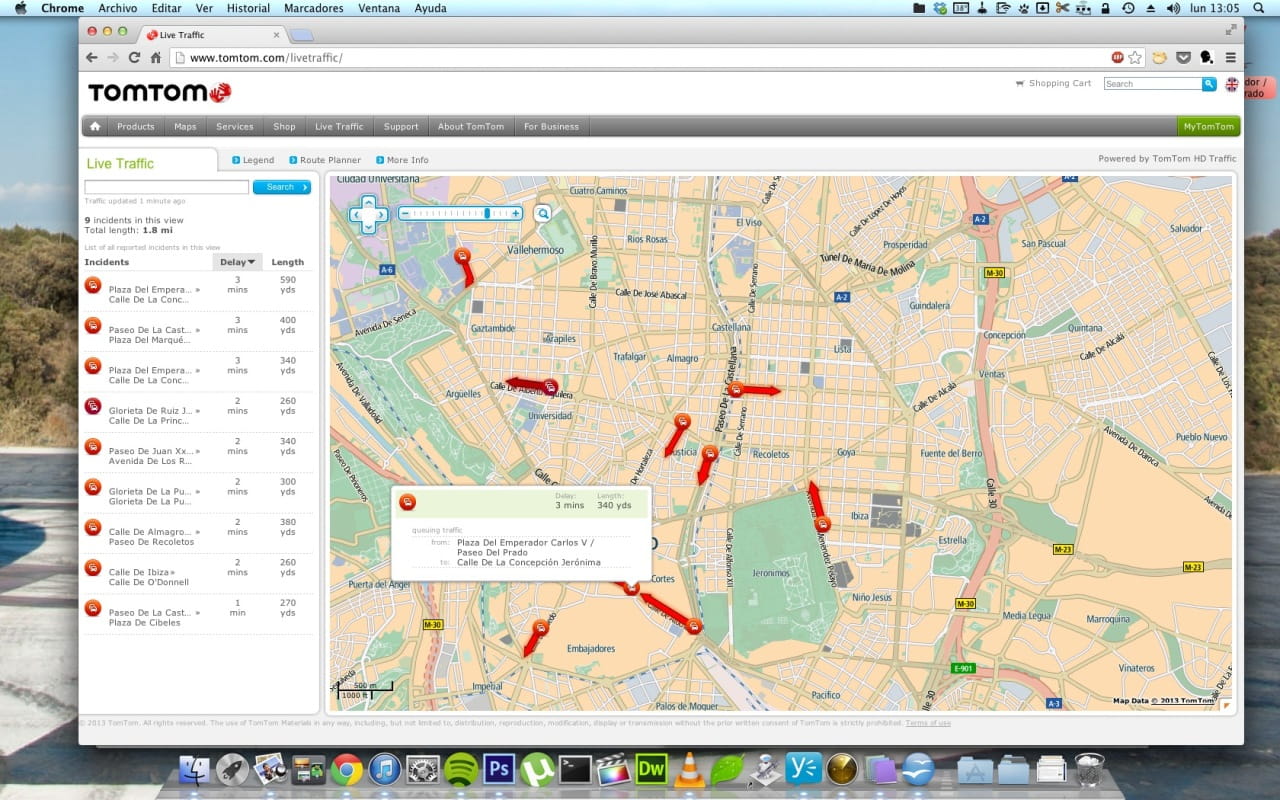1280x800 pixels.
Task: Select the traffic incident marker near Vallehermoso
Action: pyautogui.click(x=462, y=257)
